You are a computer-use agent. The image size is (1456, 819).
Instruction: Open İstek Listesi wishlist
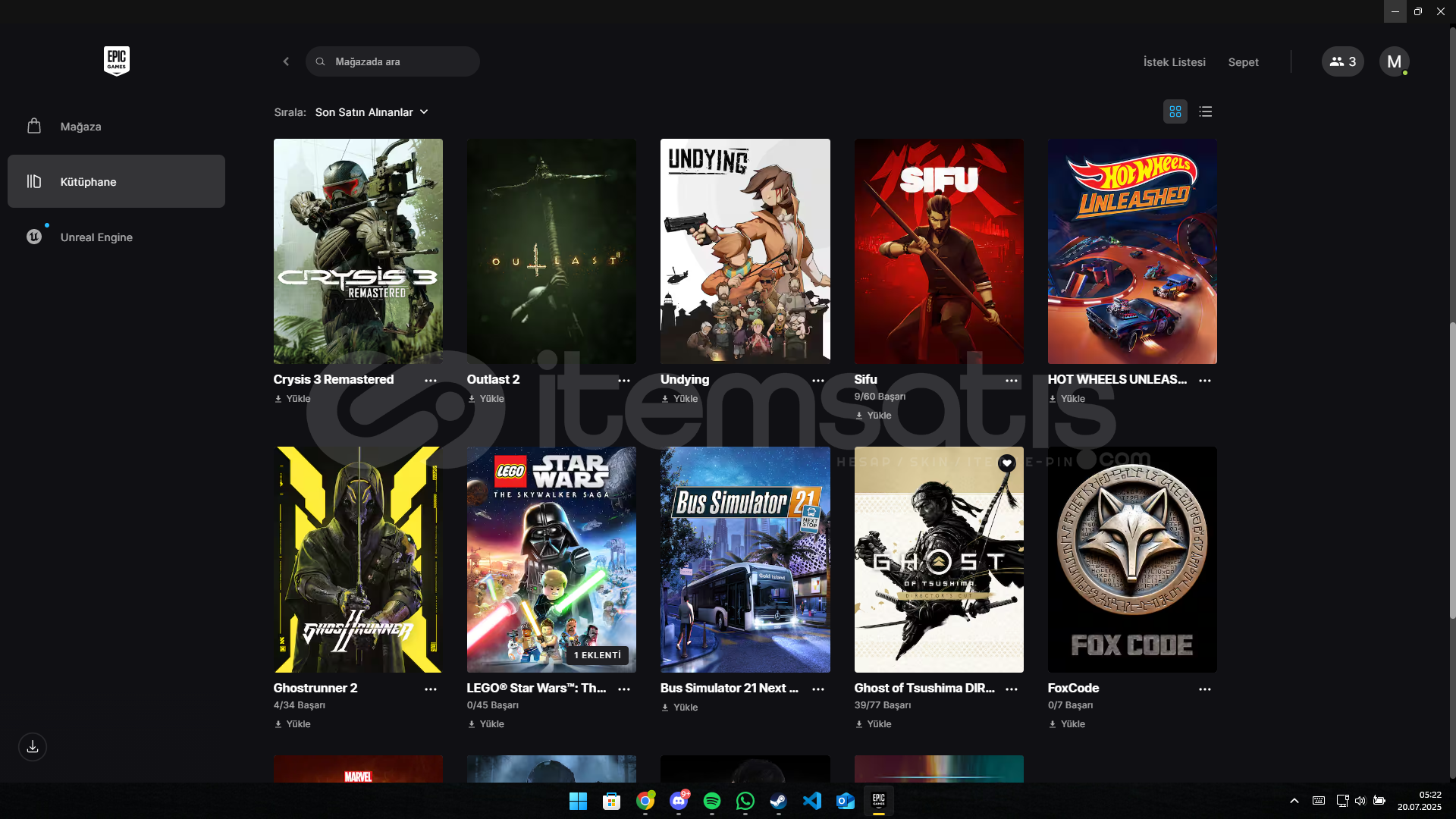tap(1174, 62)
